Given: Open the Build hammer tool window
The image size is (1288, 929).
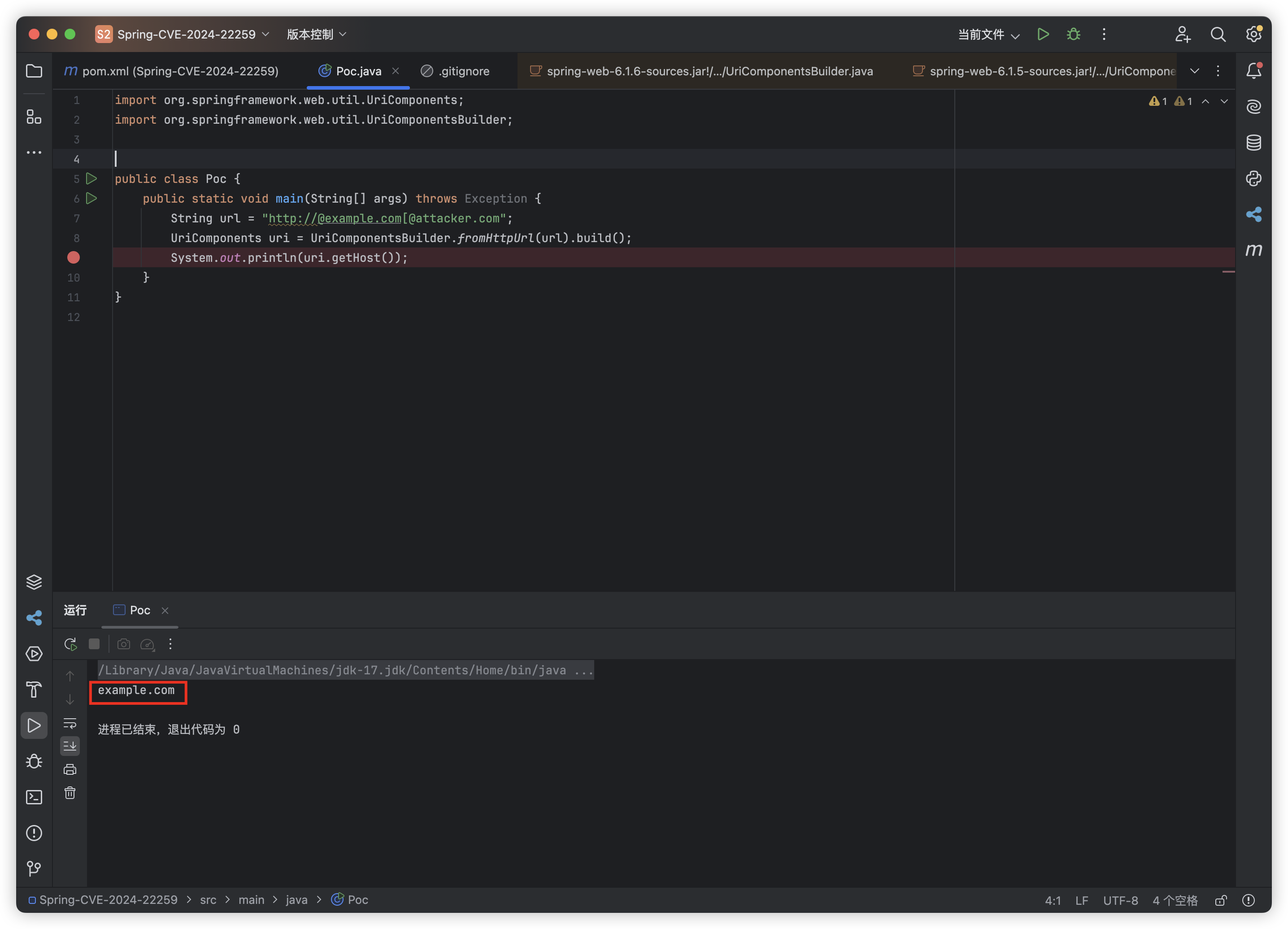Looking at the screenshot, I should [x=34, y=690].
